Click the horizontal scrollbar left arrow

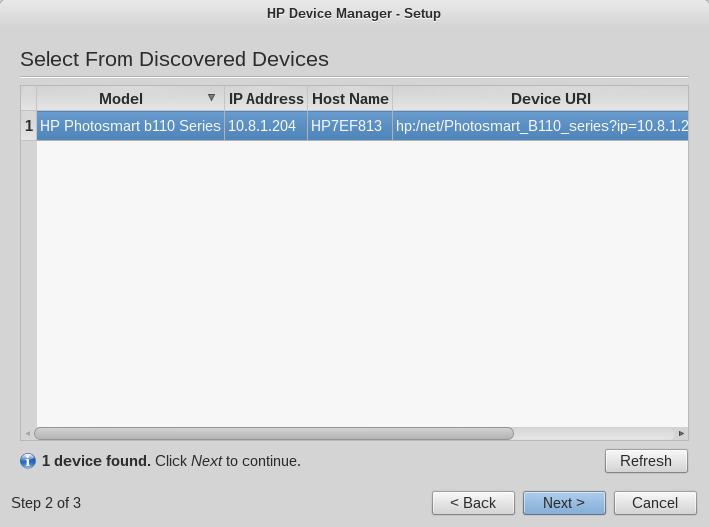pyautogui.click(x=28, y=433)
